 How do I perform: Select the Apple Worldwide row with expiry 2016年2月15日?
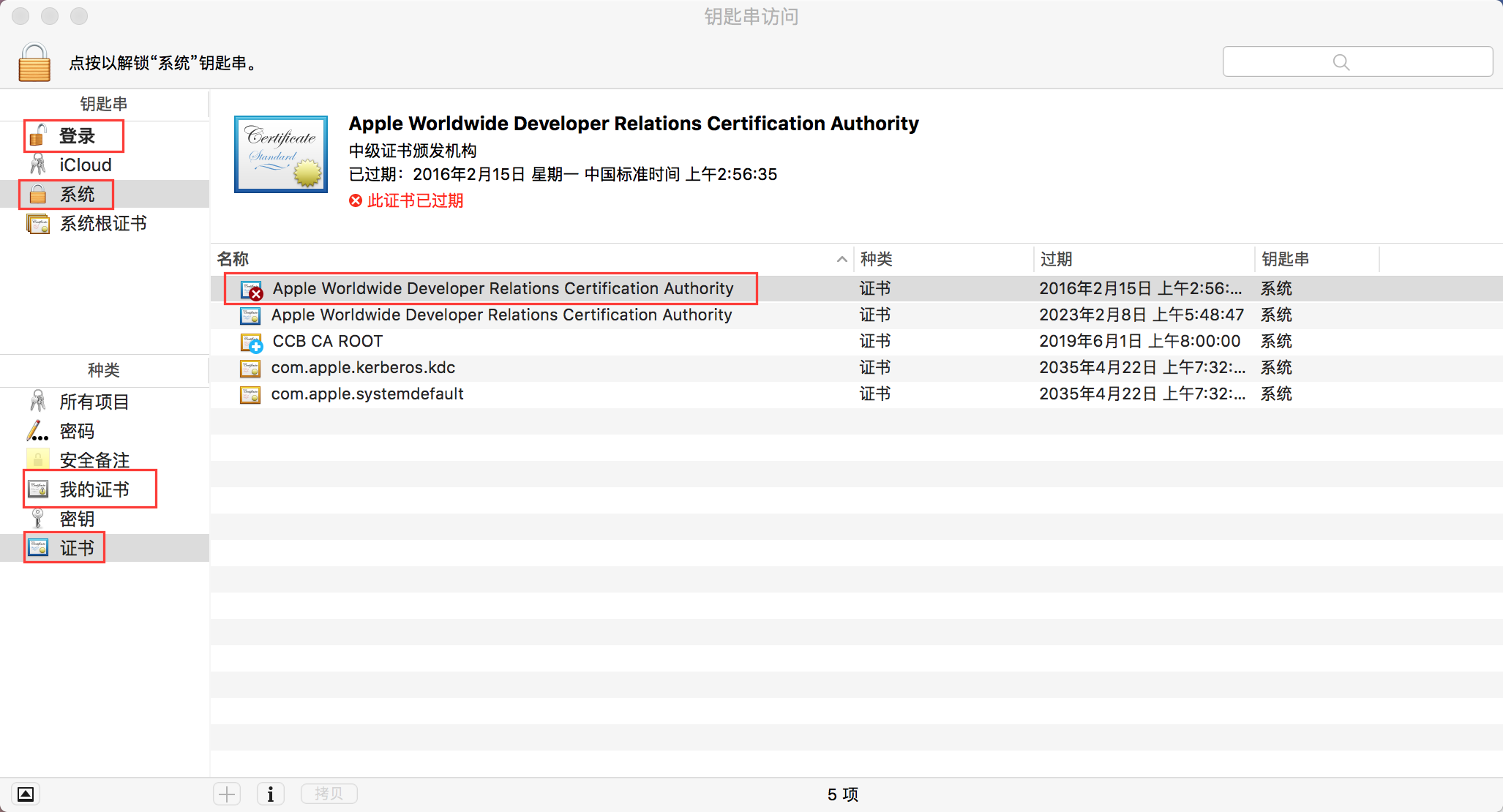click(856, 288)
